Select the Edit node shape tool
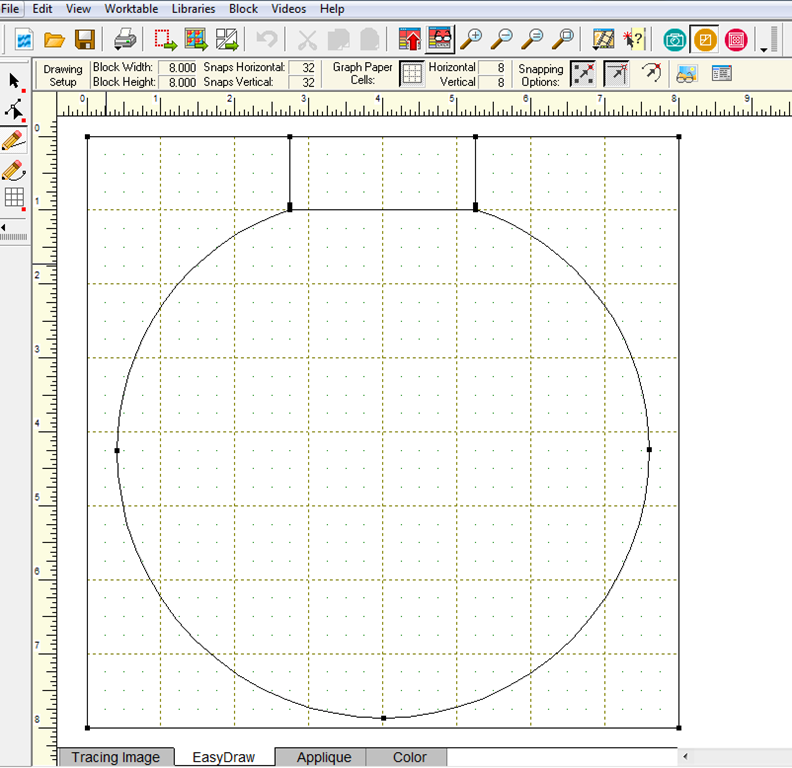This screenshot has height=768, width=792. tap(14, 110)
